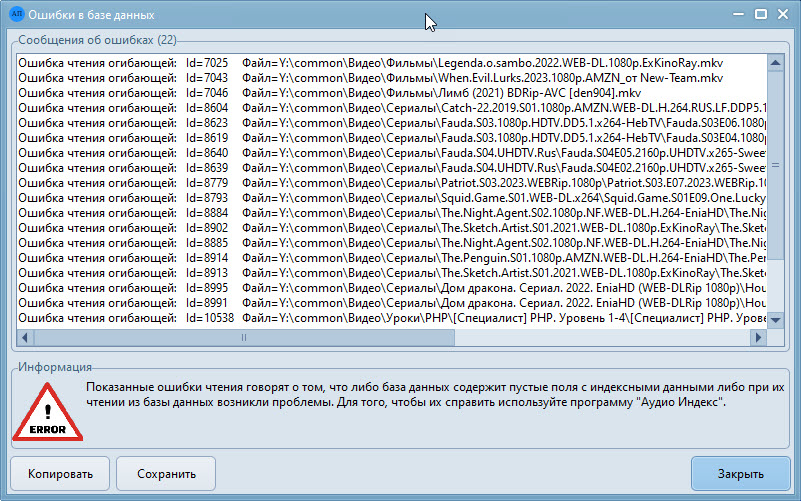801x501 pixels.
Task: Select the error row with Id=8884
Action: (392, 213)
